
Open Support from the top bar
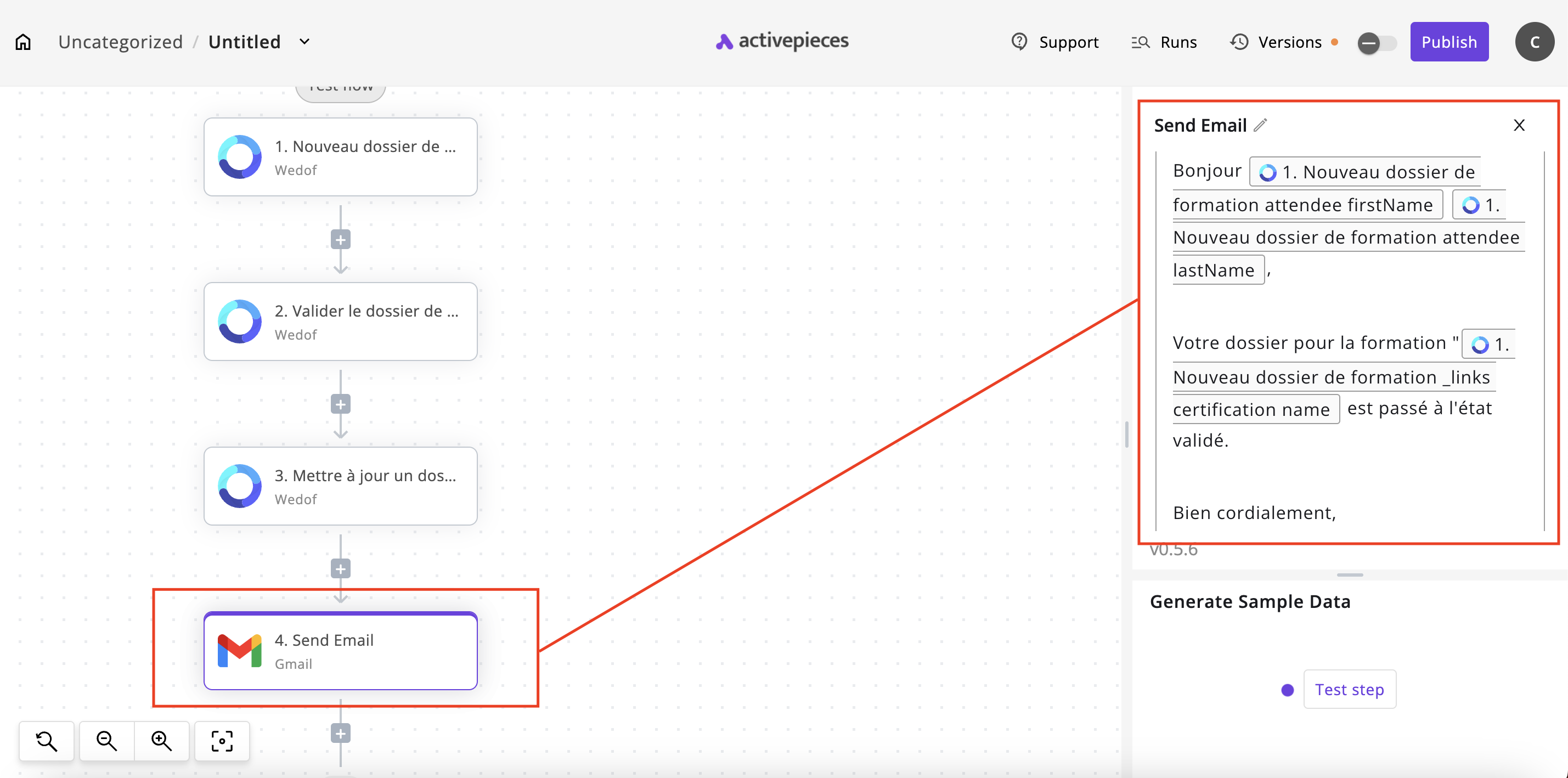pyautogui.click(x=1055, y=42)
